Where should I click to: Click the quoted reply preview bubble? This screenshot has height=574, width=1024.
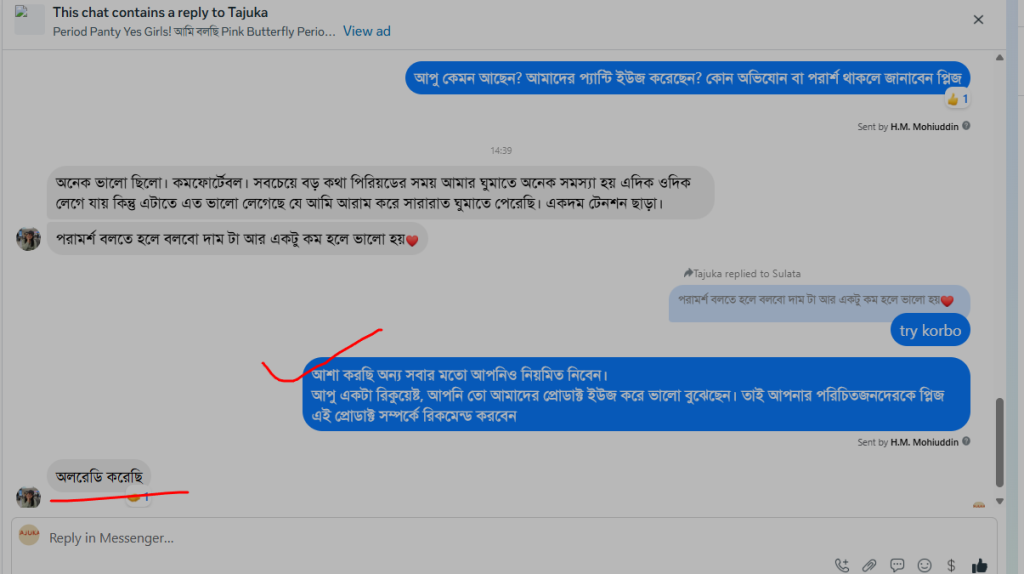(819, 302)
